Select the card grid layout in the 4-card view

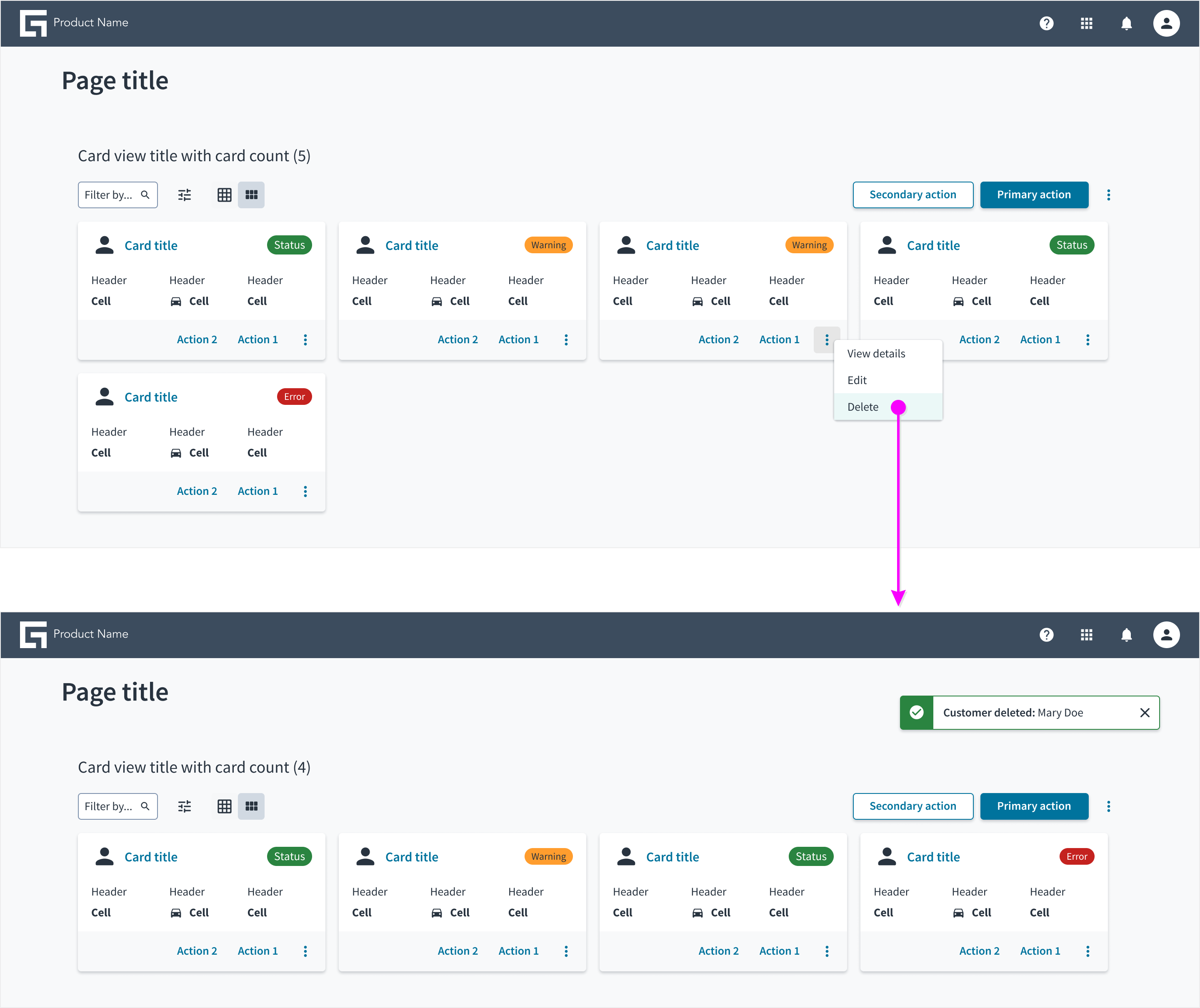point(251,806)
